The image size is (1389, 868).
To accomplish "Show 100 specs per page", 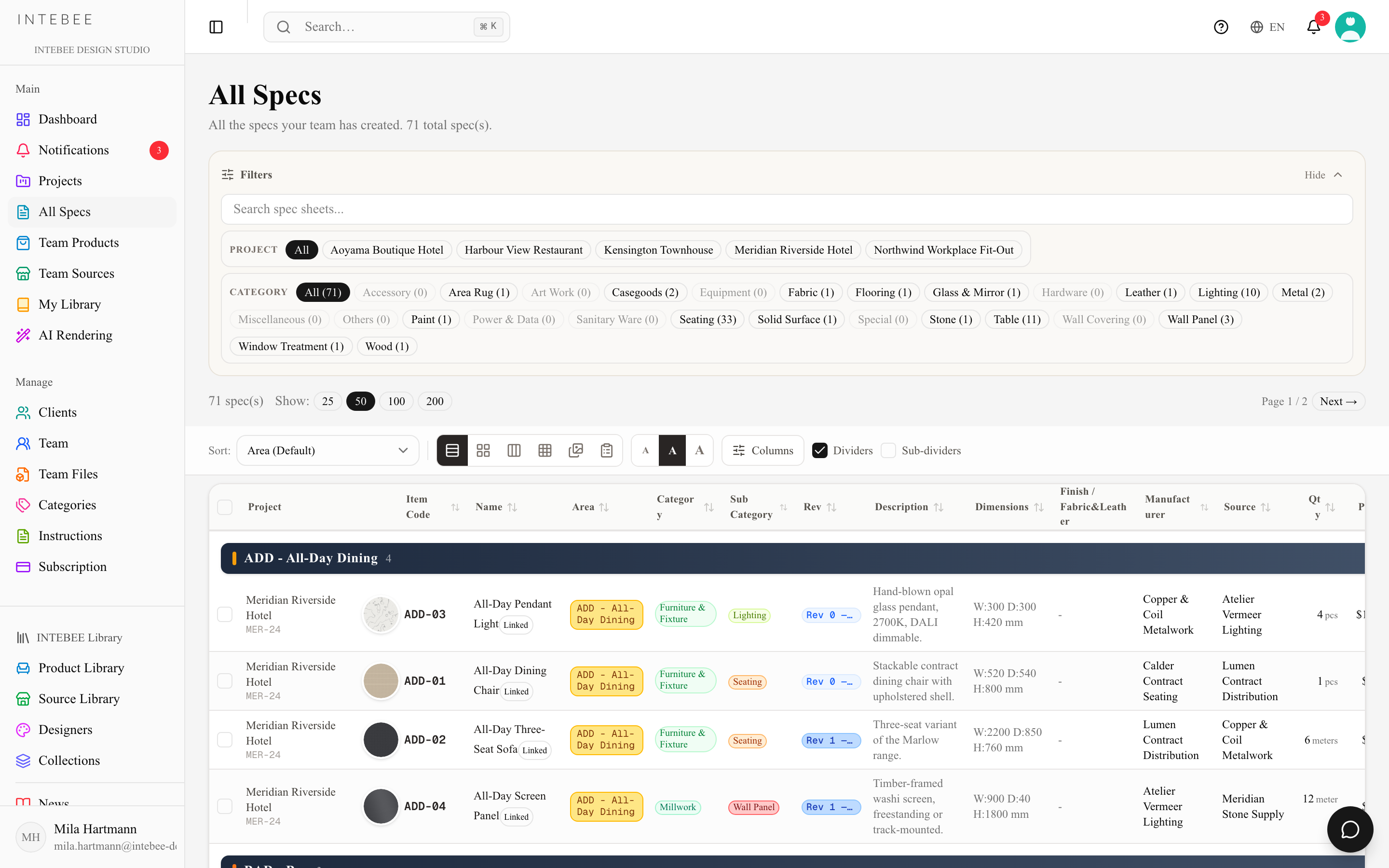I will (396, 401).
